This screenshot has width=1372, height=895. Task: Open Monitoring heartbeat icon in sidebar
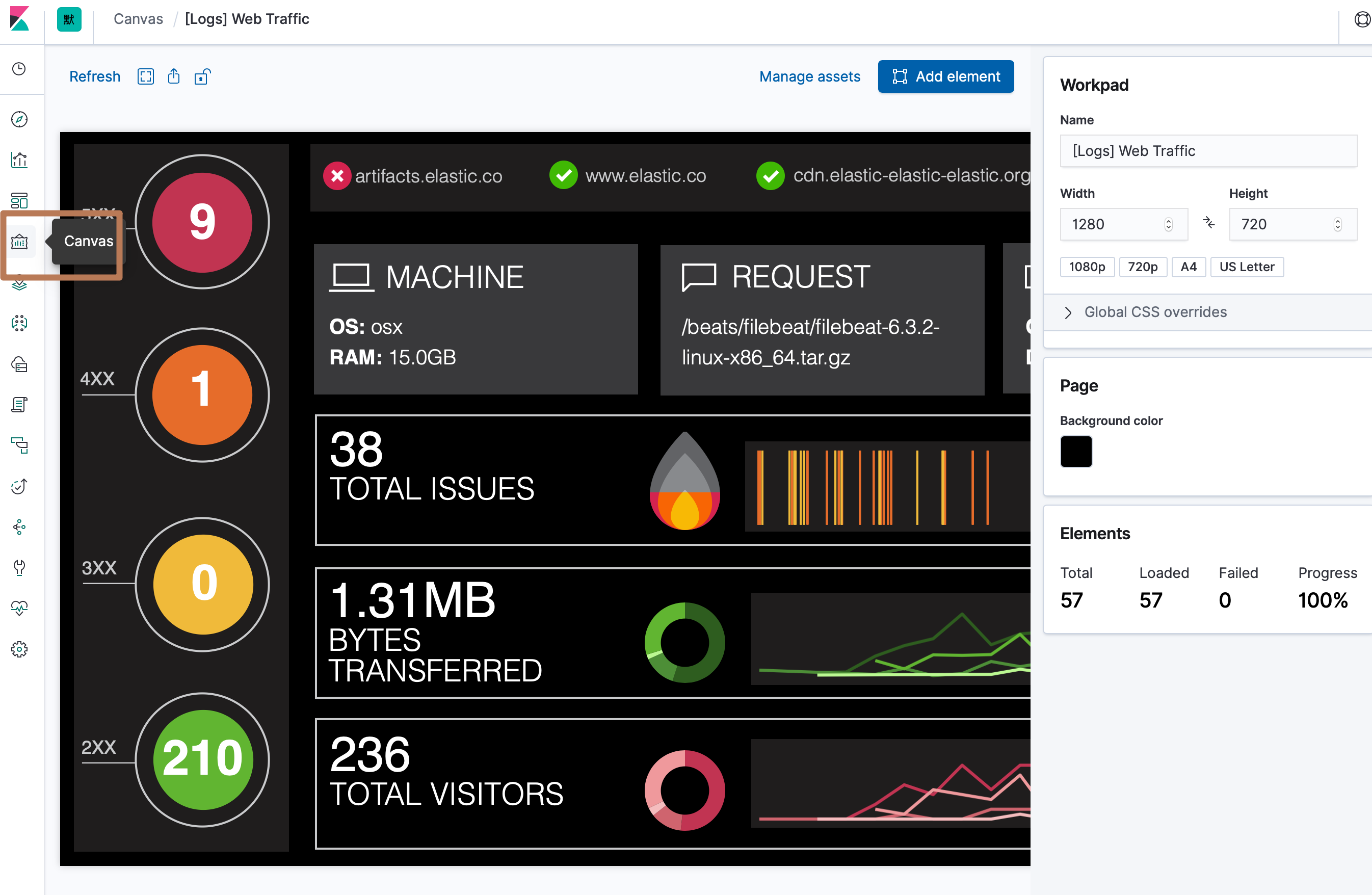19,608
